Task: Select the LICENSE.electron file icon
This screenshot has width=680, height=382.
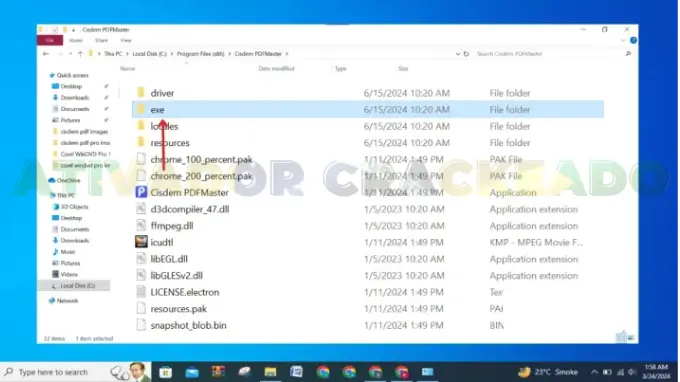Action: click(x=141, y=292)
